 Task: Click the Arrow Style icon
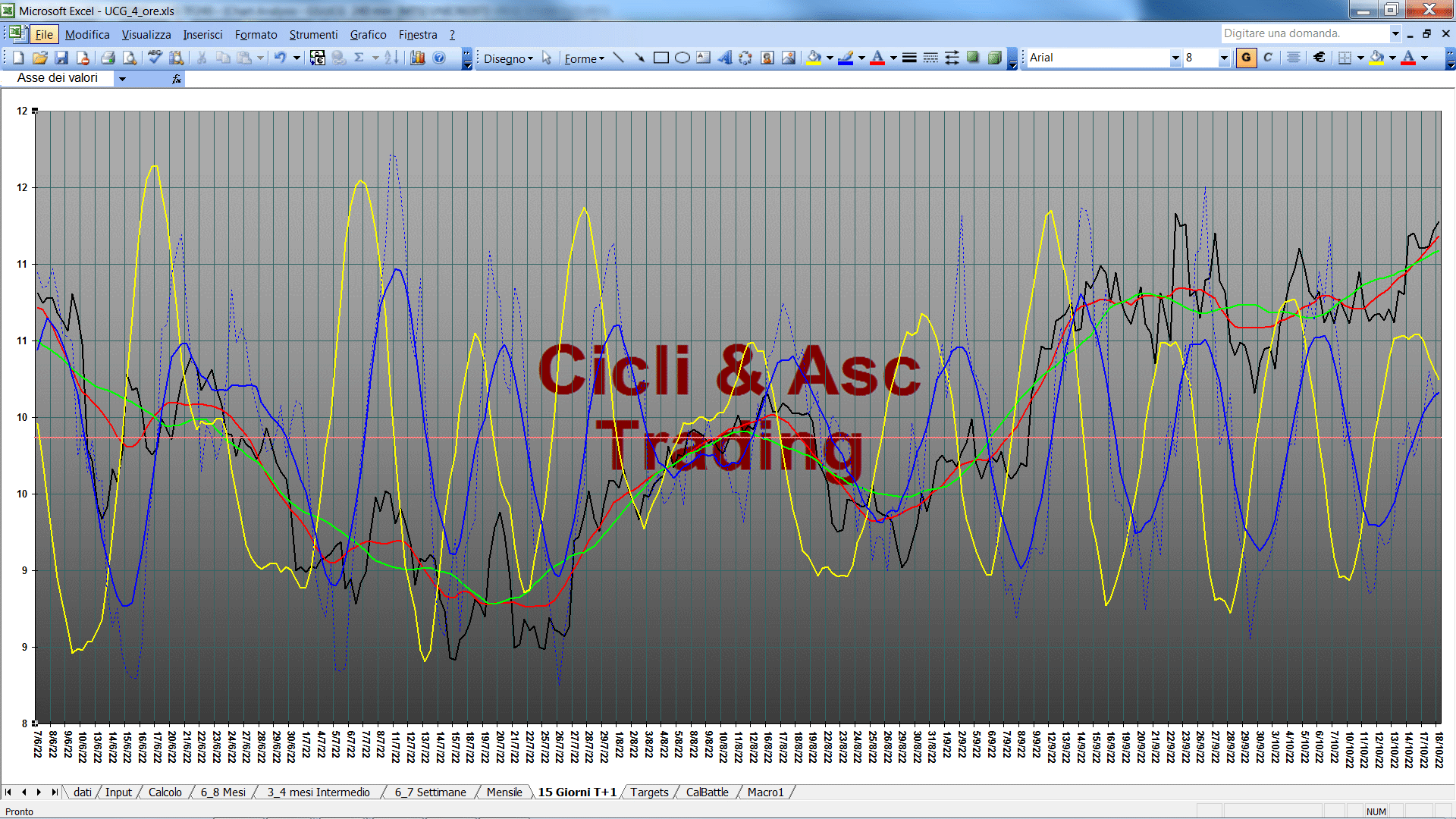[x=952, y=58]
